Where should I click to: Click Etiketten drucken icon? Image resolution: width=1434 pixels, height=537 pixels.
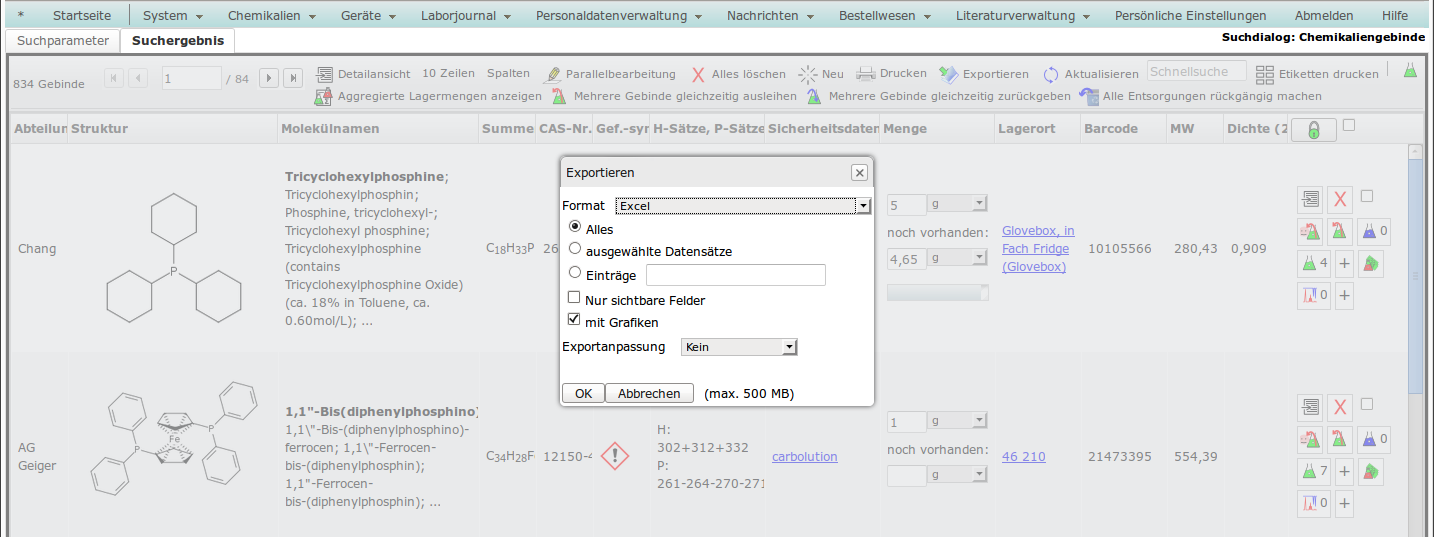point(1265,74)
